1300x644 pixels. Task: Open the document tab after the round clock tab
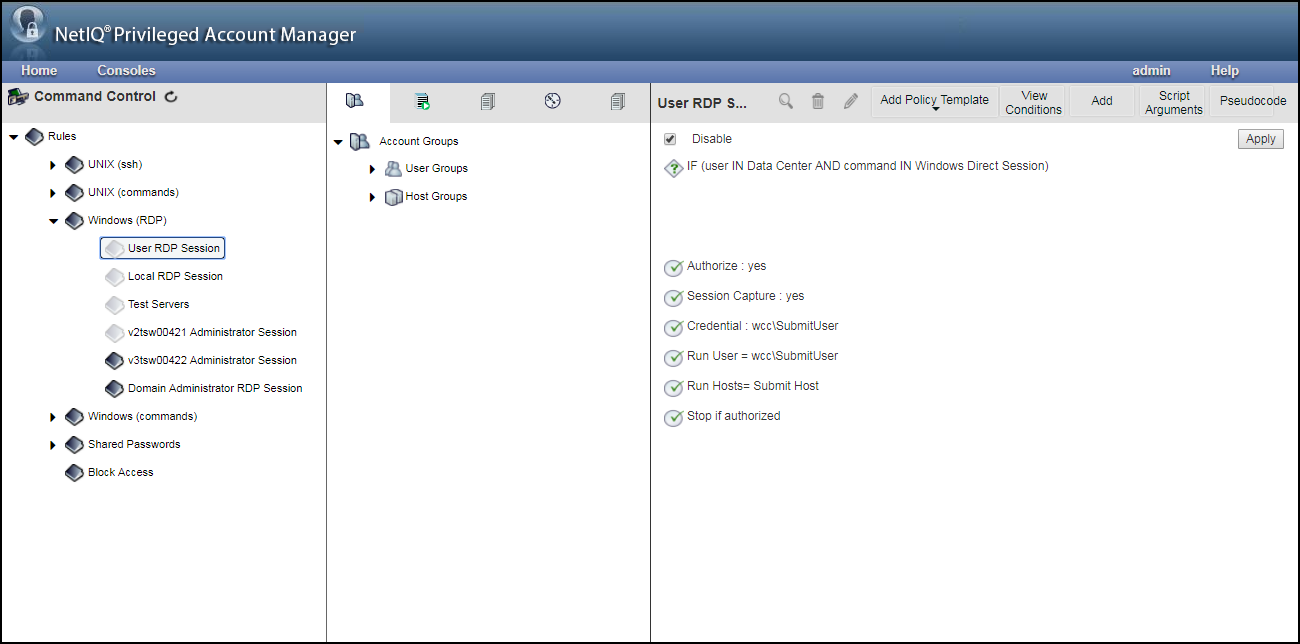(618, 100)
